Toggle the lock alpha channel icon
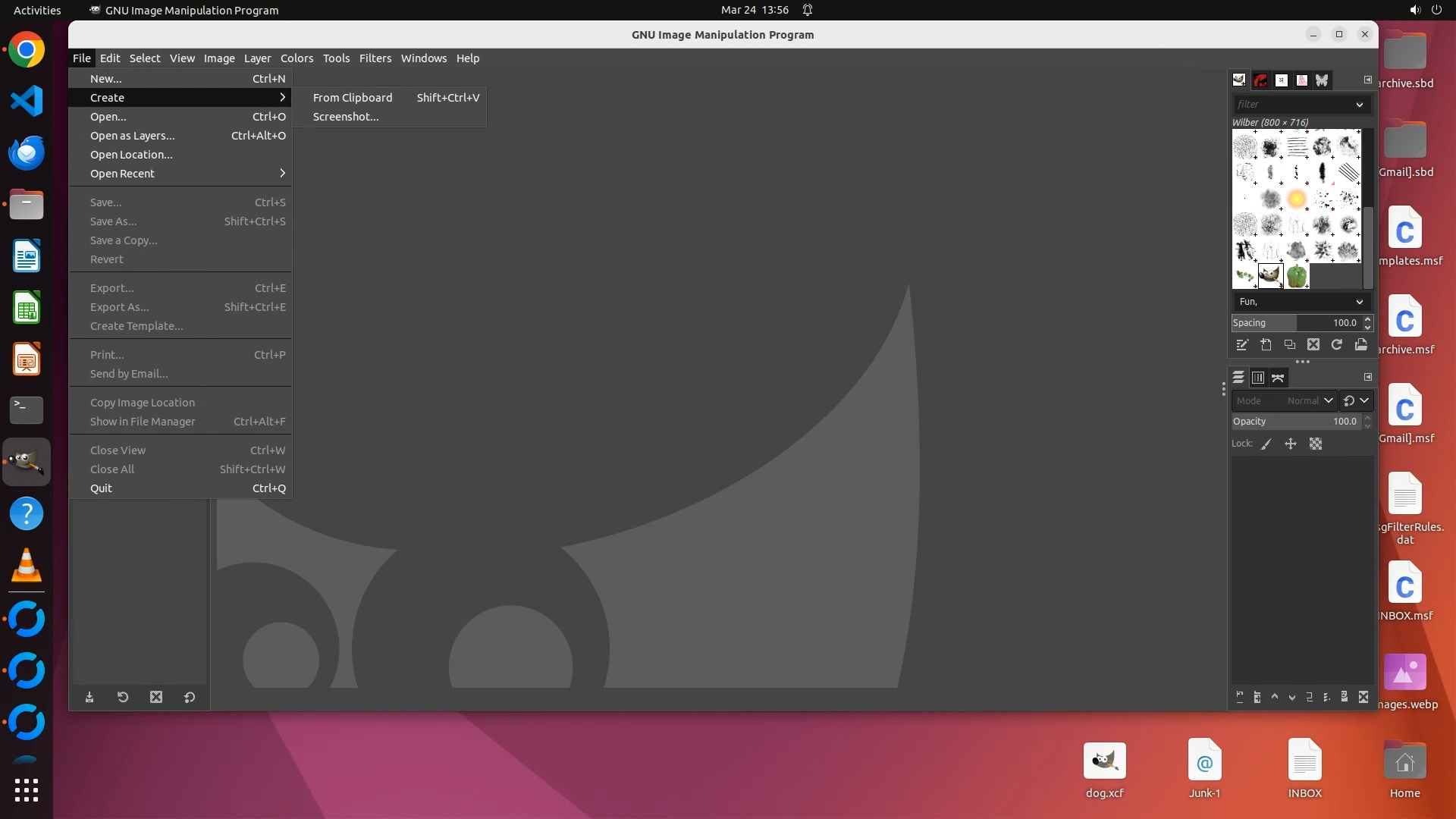This screenshot has height=819, width=1456. point(1316,444)
